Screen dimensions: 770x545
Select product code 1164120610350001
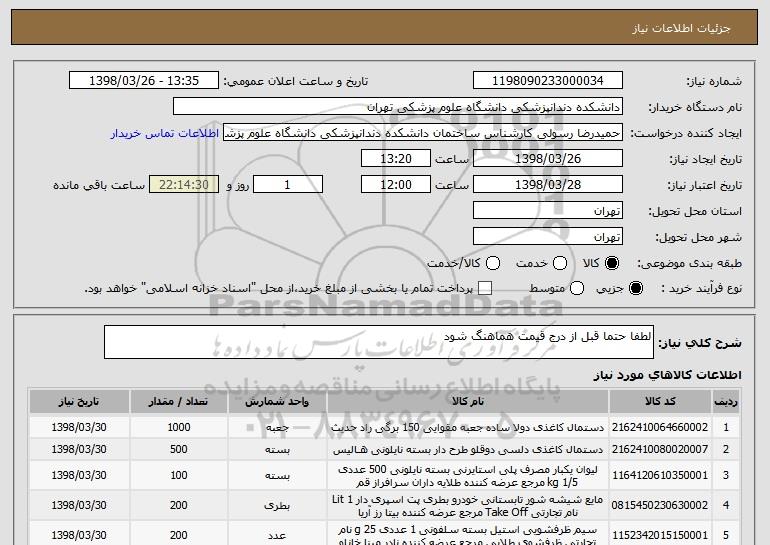tap(660, 475)
